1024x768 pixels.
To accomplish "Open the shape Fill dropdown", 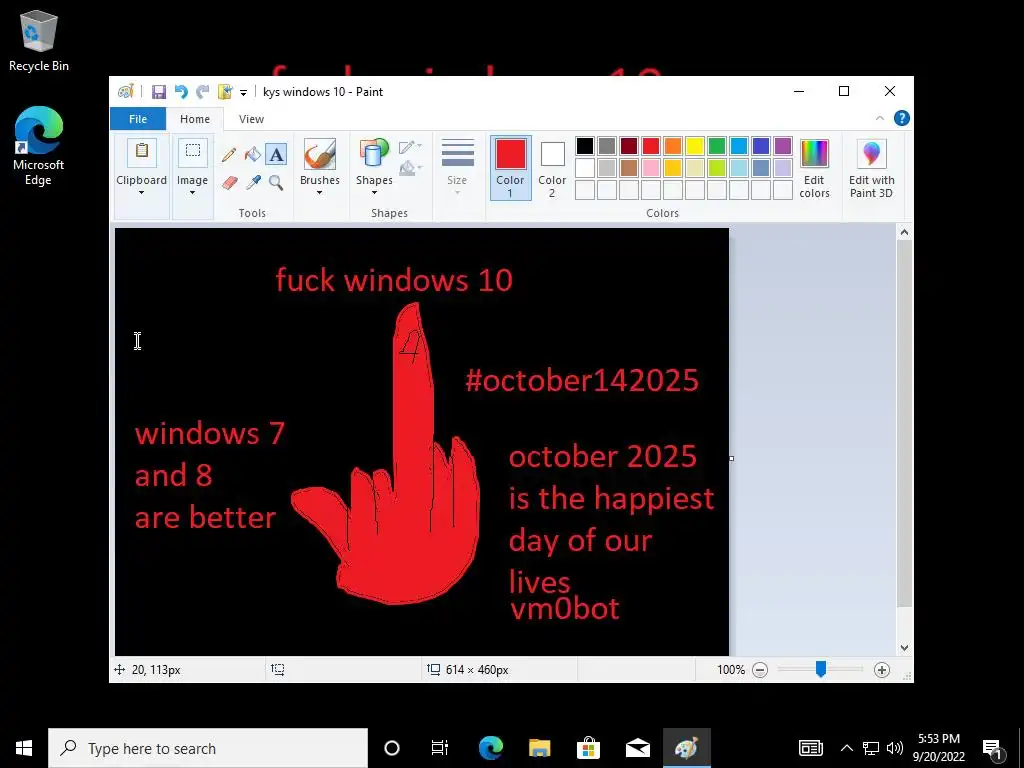I will pyautogui.click(x=410, y=169).
